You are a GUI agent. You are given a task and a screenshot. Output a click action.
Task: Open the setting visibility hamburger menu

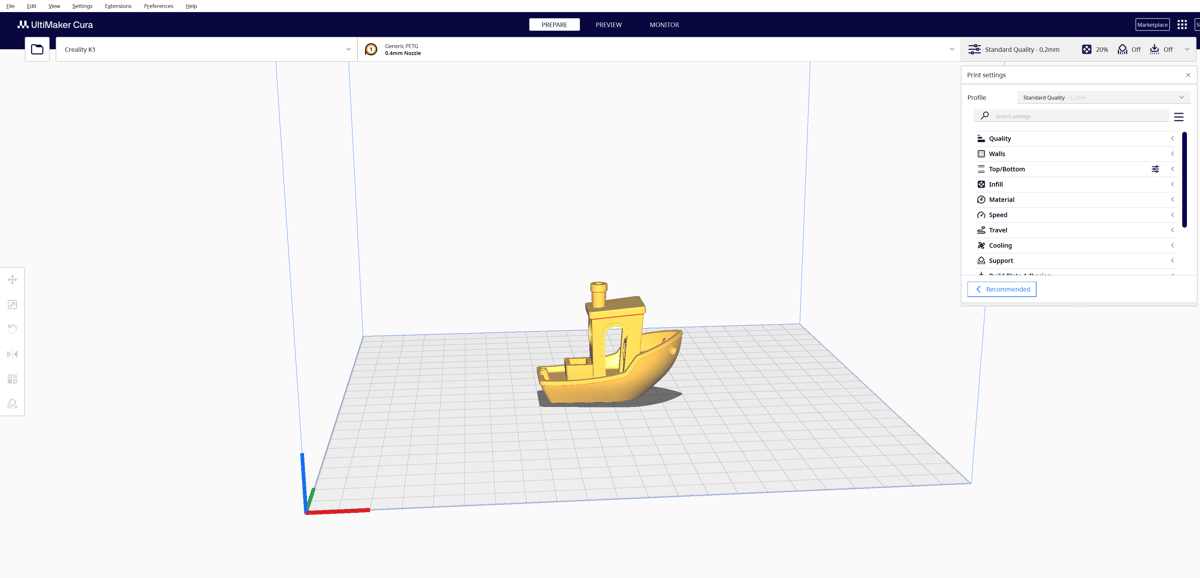(x=1179, y=116)
